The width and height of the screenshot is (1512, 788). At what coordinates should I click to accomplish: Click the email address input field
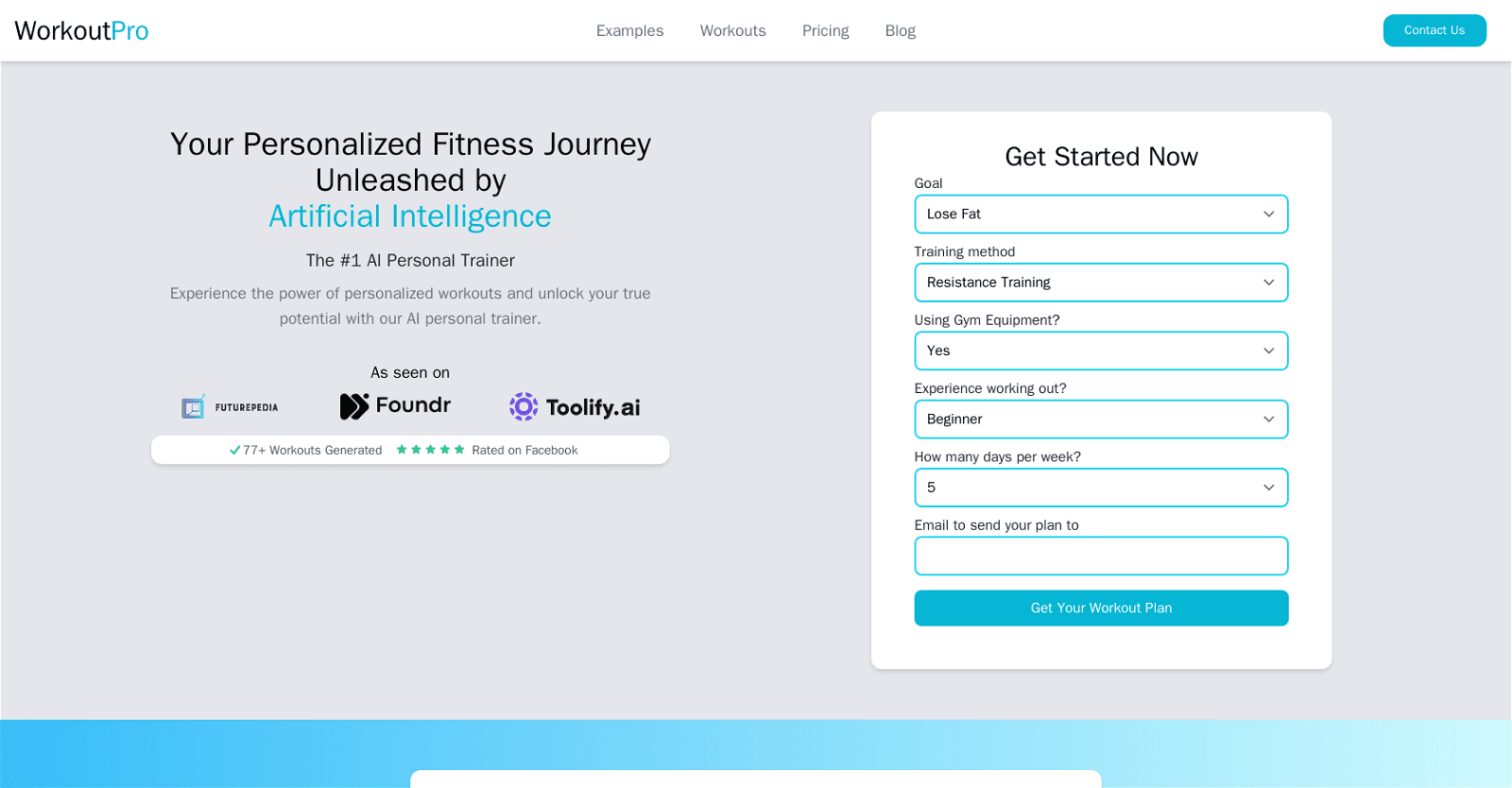[1101, 556]
